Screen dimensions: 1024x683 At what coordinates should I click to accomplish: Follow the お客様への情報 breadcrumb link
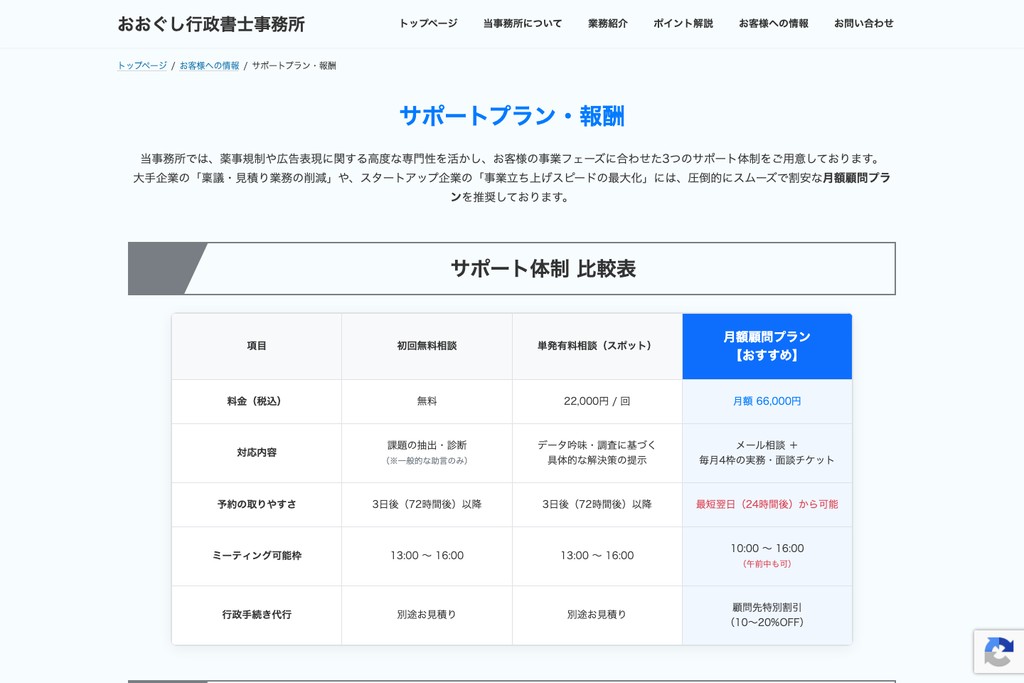pyautogui.click(x=209, y=65)
